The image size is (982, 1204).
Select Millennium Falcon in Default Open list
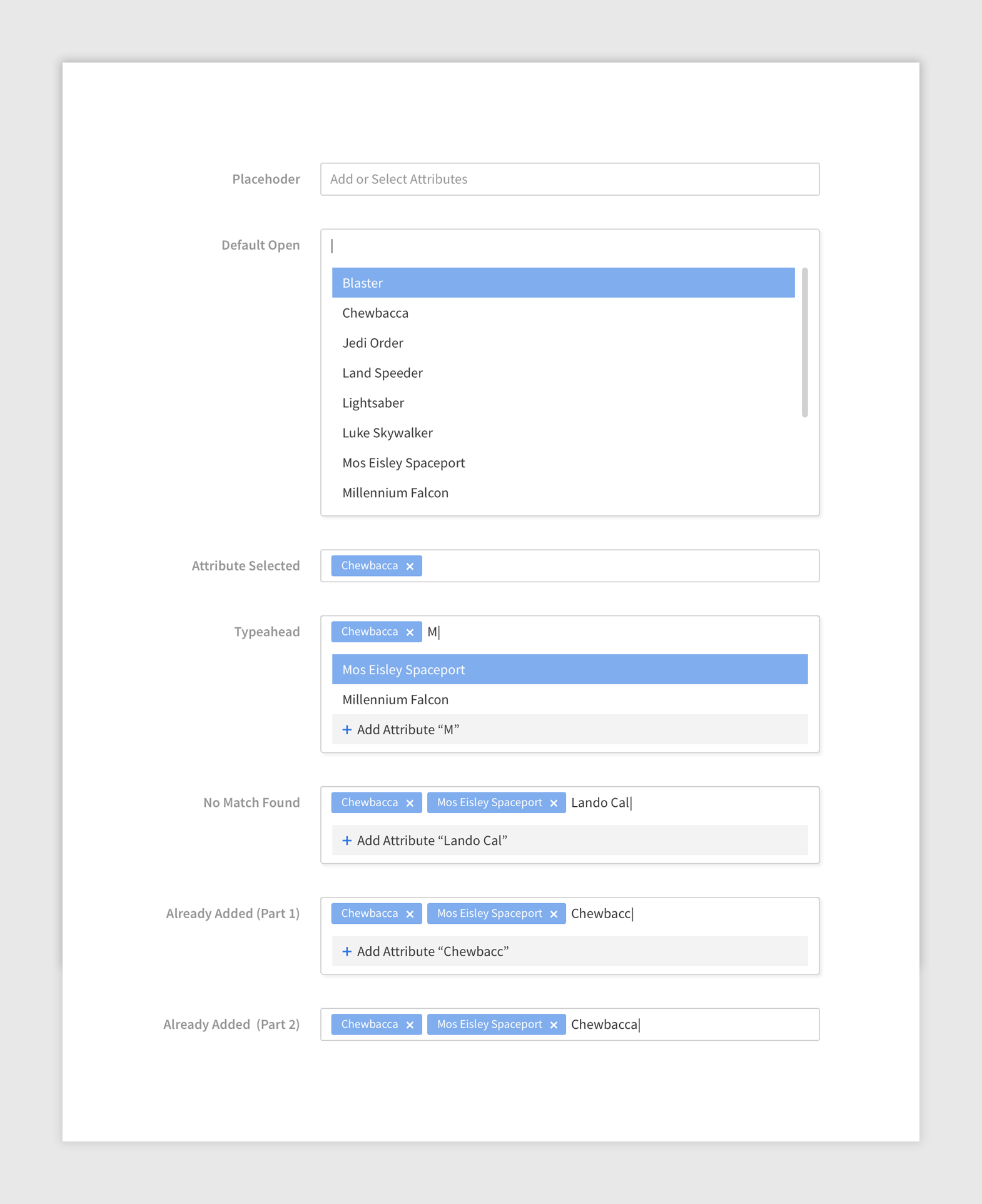click(563, 493)
